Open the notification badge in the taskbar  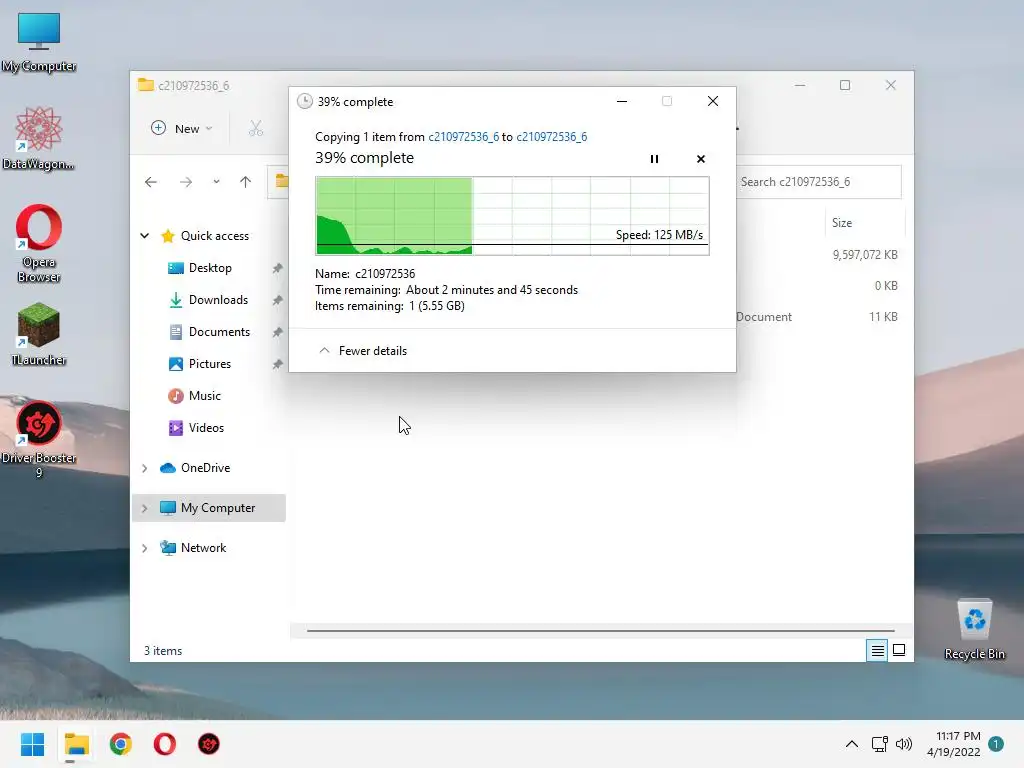pos(996,744)
